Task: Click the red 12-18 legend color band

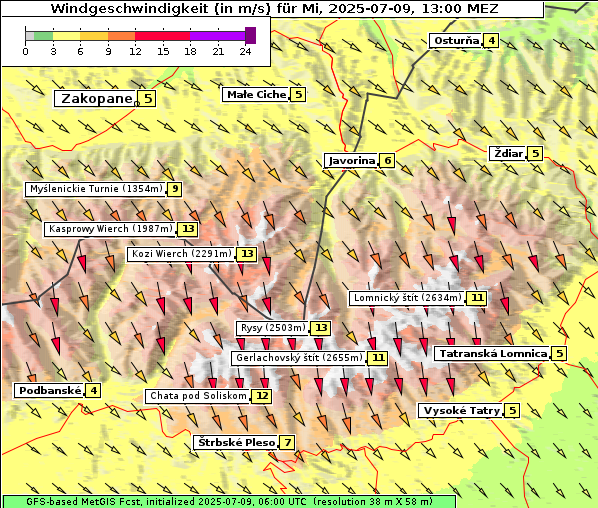Action: [x=162, y=36]
